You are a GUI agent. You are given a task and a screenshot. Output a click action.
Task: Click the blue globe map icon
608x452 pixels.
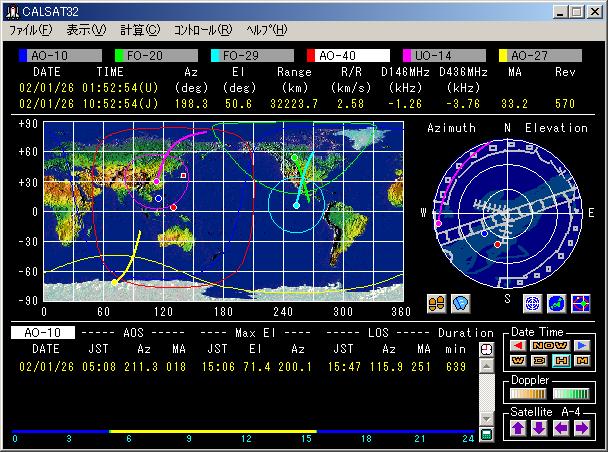click(x=557, y=303)
